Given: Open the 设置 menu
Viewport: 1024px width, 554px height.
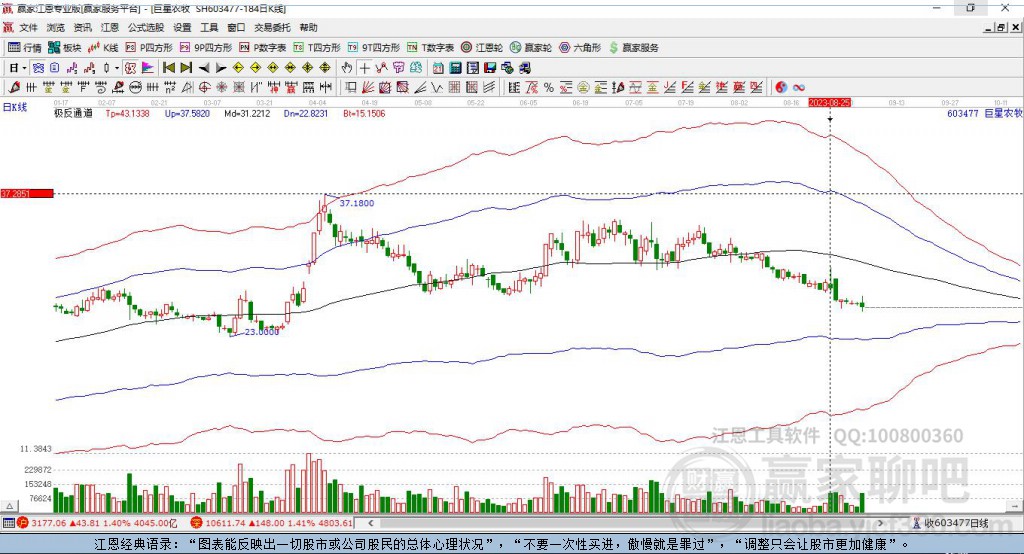Looking at the screenshot, I should pyautogui.click(x=182, y=27).
